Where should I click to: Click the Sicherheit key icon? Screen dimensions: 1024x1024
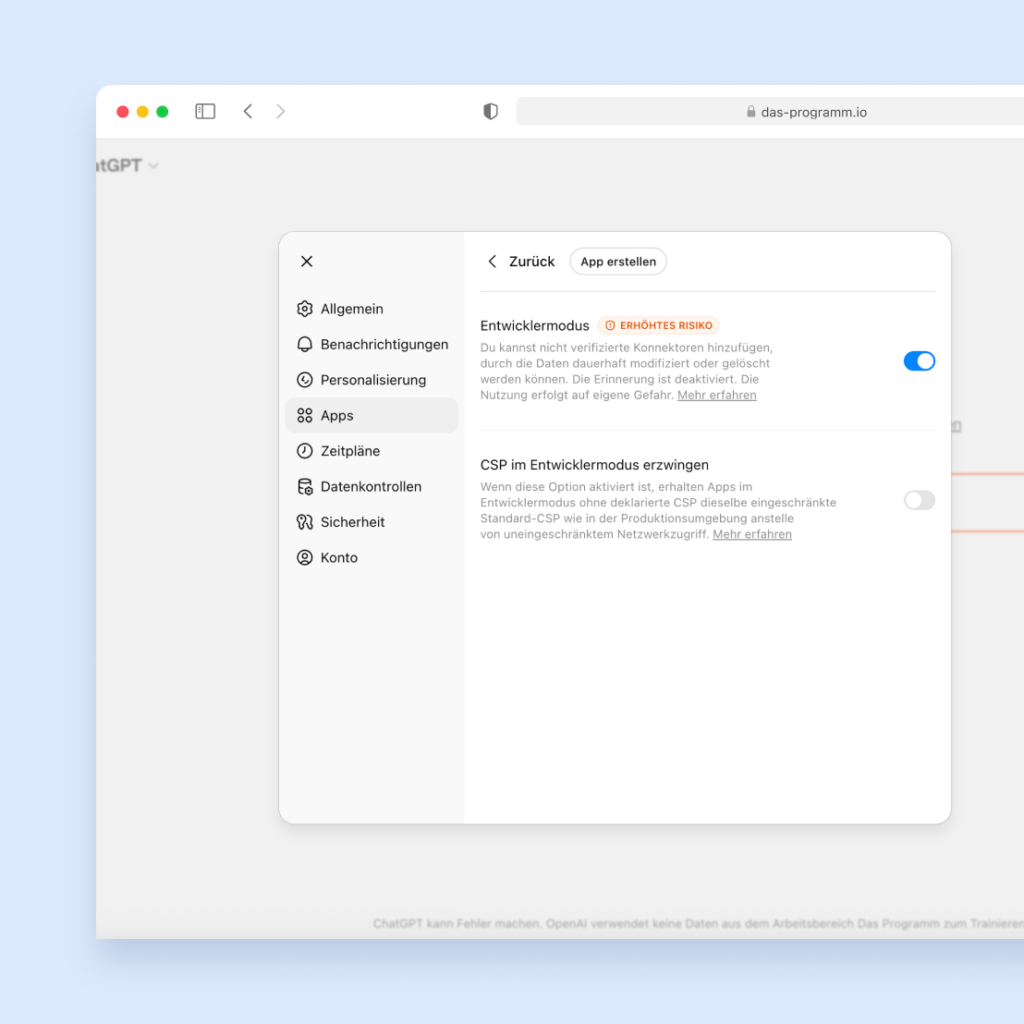click(x=305, y=522)
